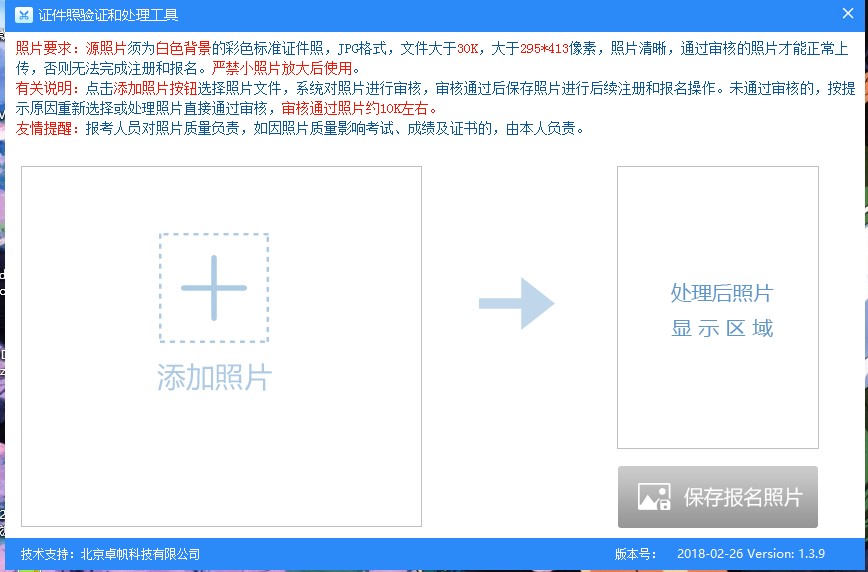Click the red text 严禁小照片放大后使用
This screenshot has width=868, height=572.
pos(281,69)
